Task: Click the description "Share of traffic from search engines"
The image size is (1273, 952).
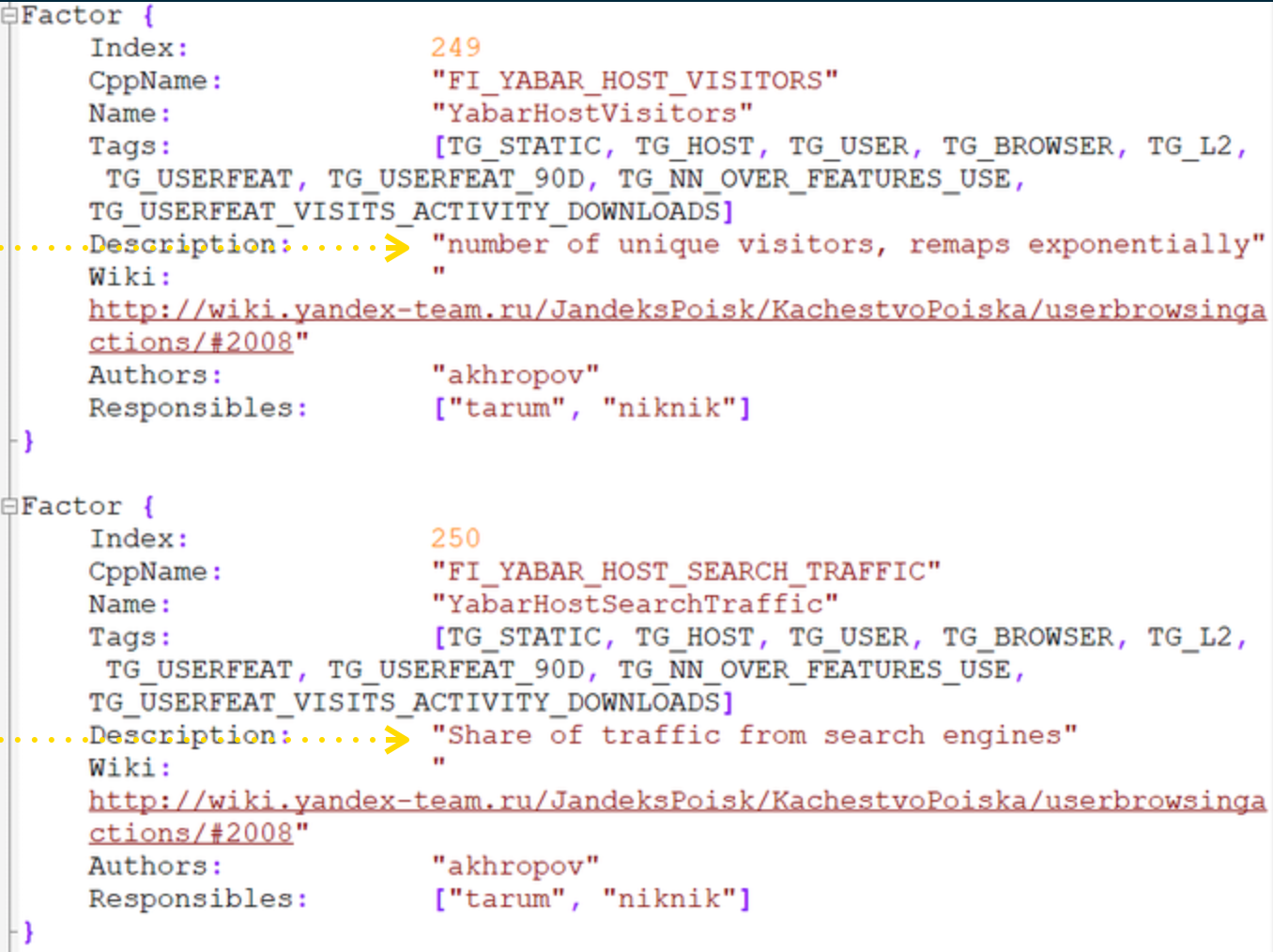Action: [754, 736]
